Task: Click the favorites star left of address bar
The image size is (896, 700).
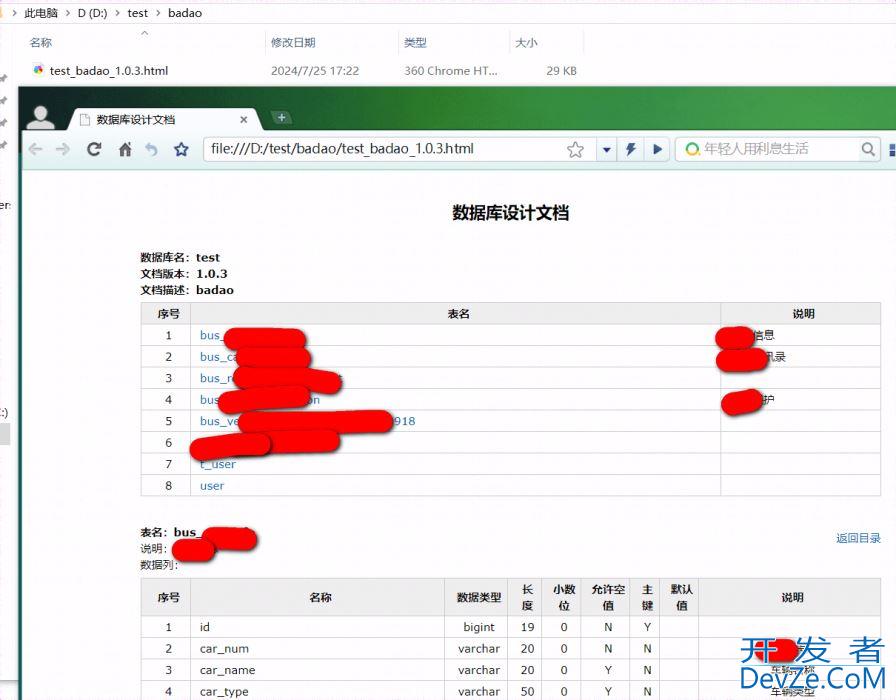Action: coord(181,149)
